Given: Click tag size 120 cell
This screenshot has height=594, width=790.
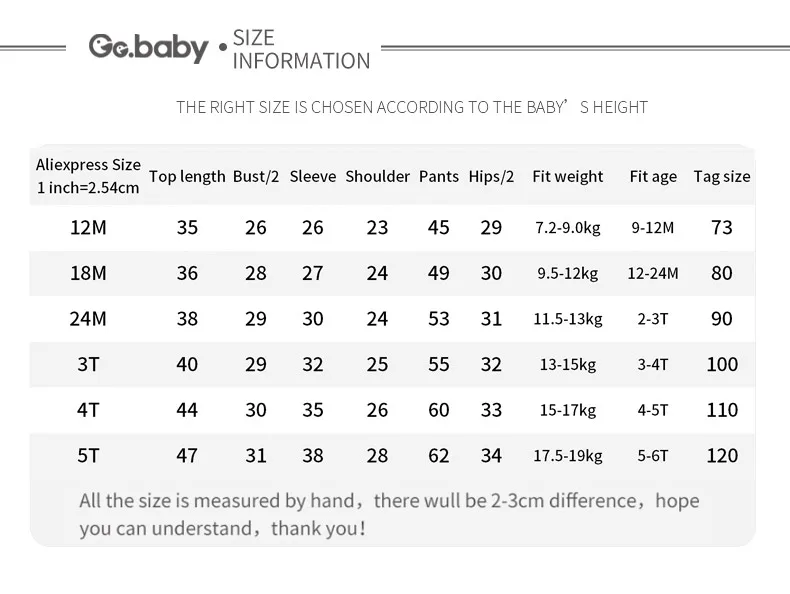Looking at the screenshot, I should [722, 455].
